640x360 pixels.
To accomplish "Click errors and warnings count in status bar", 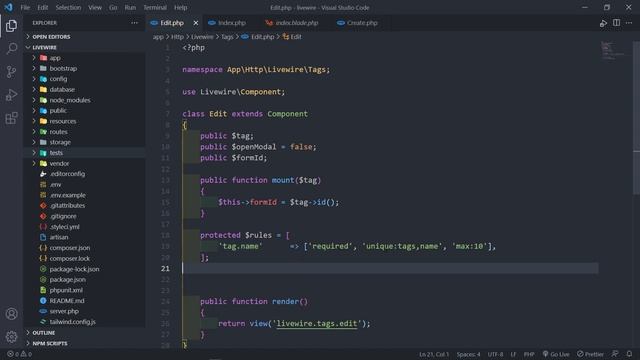I will coord(19,354).
